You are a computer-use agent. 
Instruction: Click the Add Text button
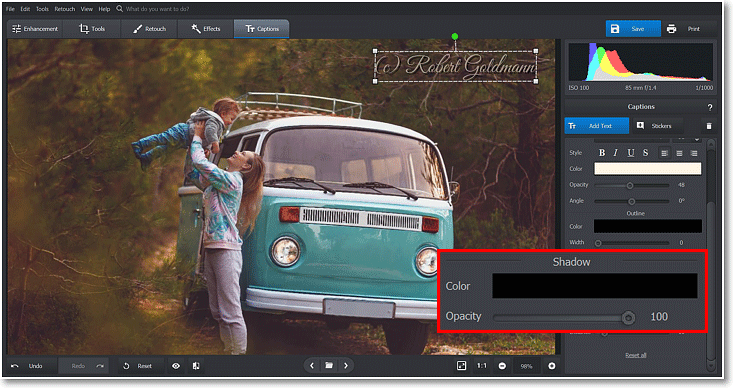pos(596,126)
